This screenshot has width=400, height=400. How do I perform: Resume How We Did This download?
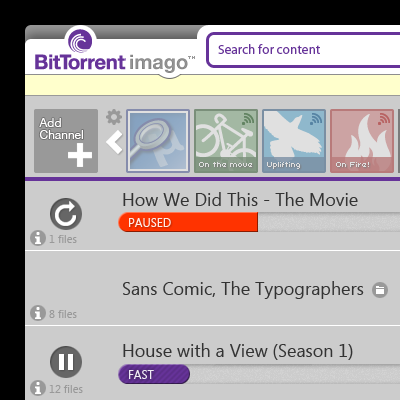[x=66, y=214]
